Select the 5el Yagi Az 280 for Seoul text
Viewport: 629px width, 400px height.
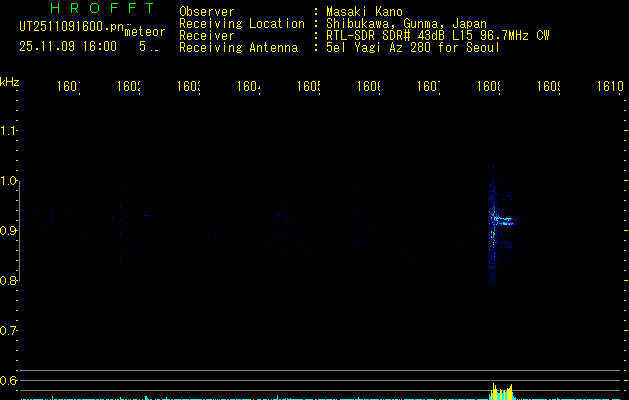tap(413, 48)
